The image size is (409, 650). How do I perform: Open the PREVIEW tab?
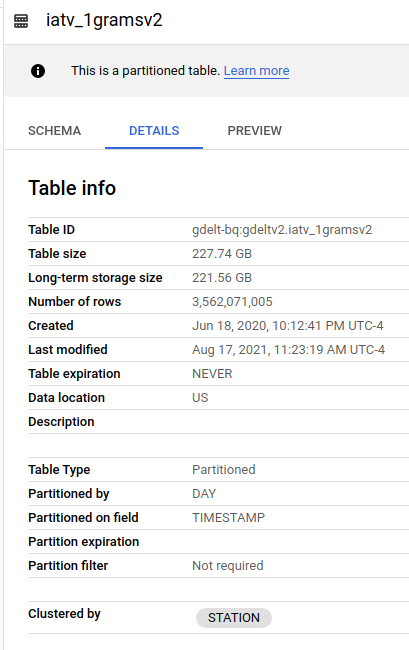[254, 131]
